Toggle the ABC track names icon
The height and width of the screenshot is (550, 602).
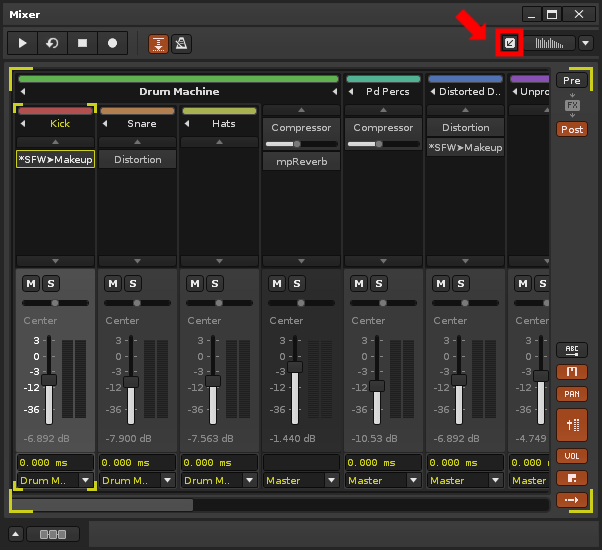(572, 350)
